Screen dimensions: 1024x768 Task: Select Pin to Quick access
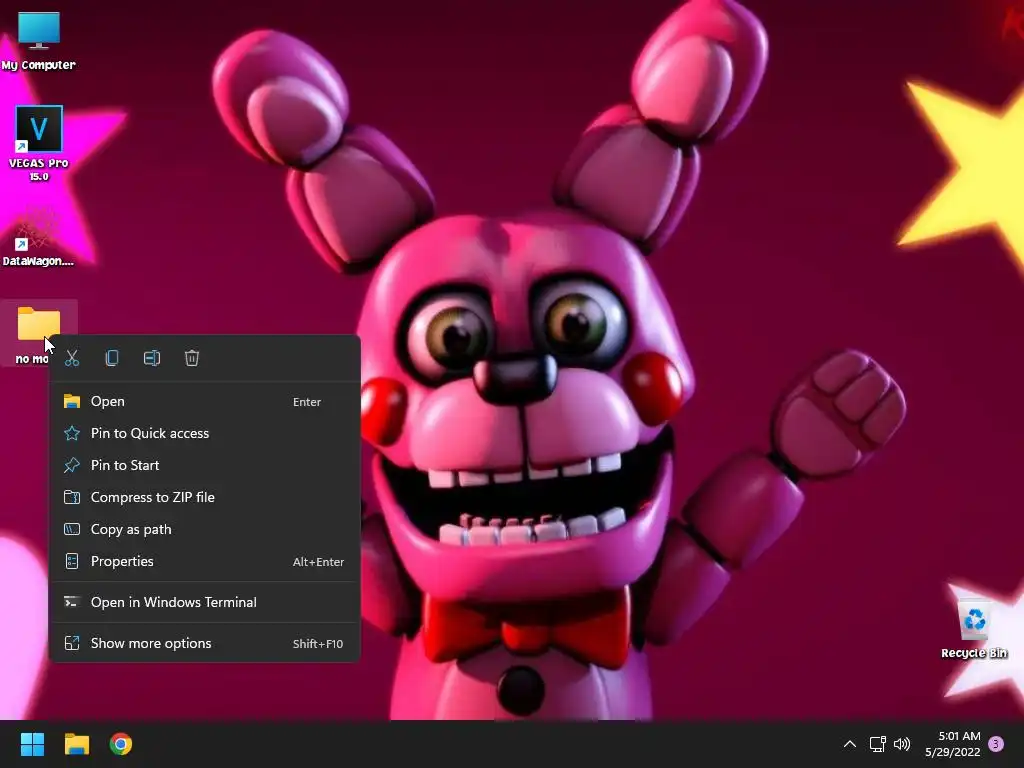click(205, 434)
